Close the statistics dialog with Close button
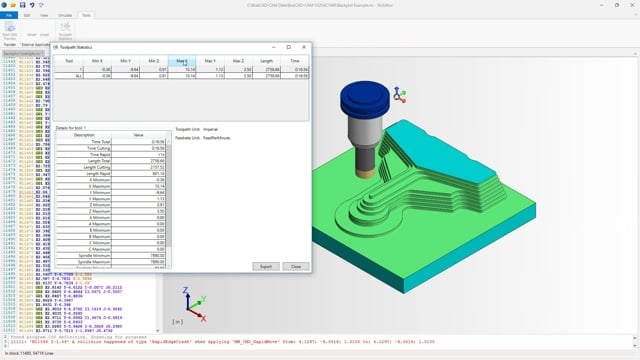This screenshot has height=360, width=640. click(x=296, y=267)
